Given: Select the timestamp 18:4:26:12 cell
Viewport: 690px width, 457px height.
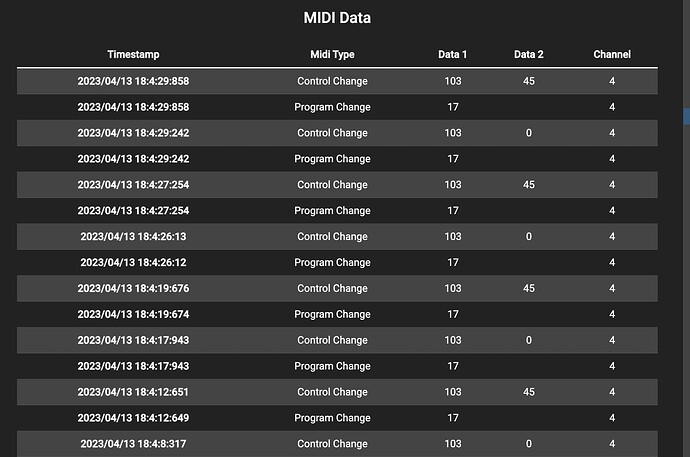Looking at the screenshot, I should pyautogui.click(x=133, y=263).
